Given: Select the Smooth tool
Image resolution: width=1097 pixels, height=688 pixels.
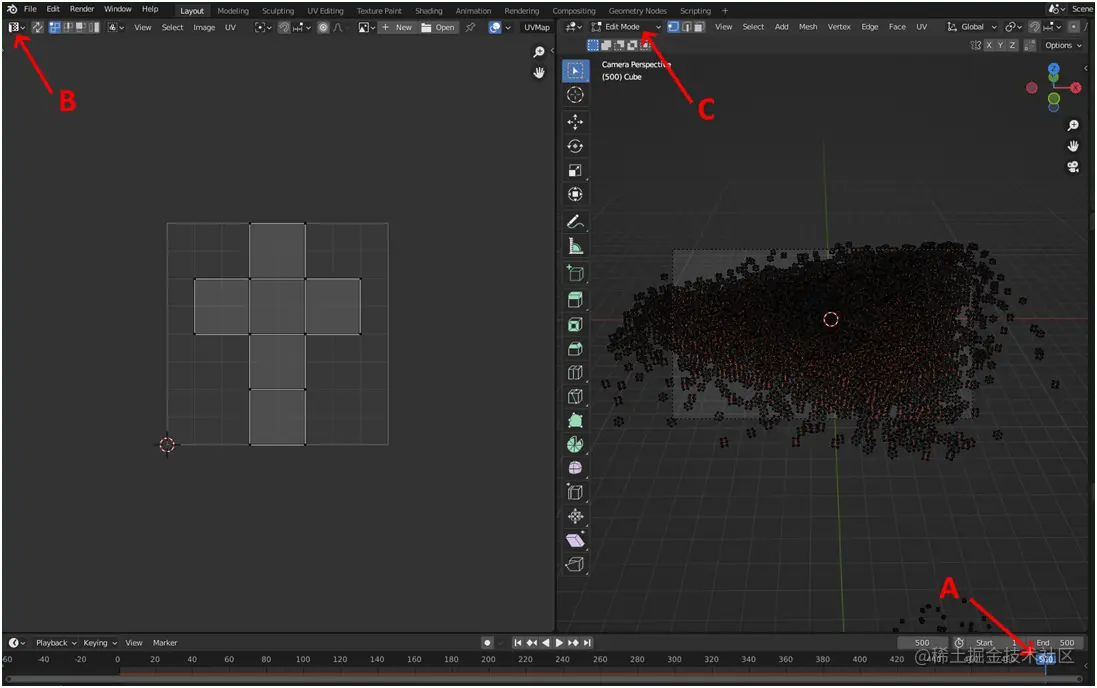Looking at the screenshot, I should tap(575, 468).
